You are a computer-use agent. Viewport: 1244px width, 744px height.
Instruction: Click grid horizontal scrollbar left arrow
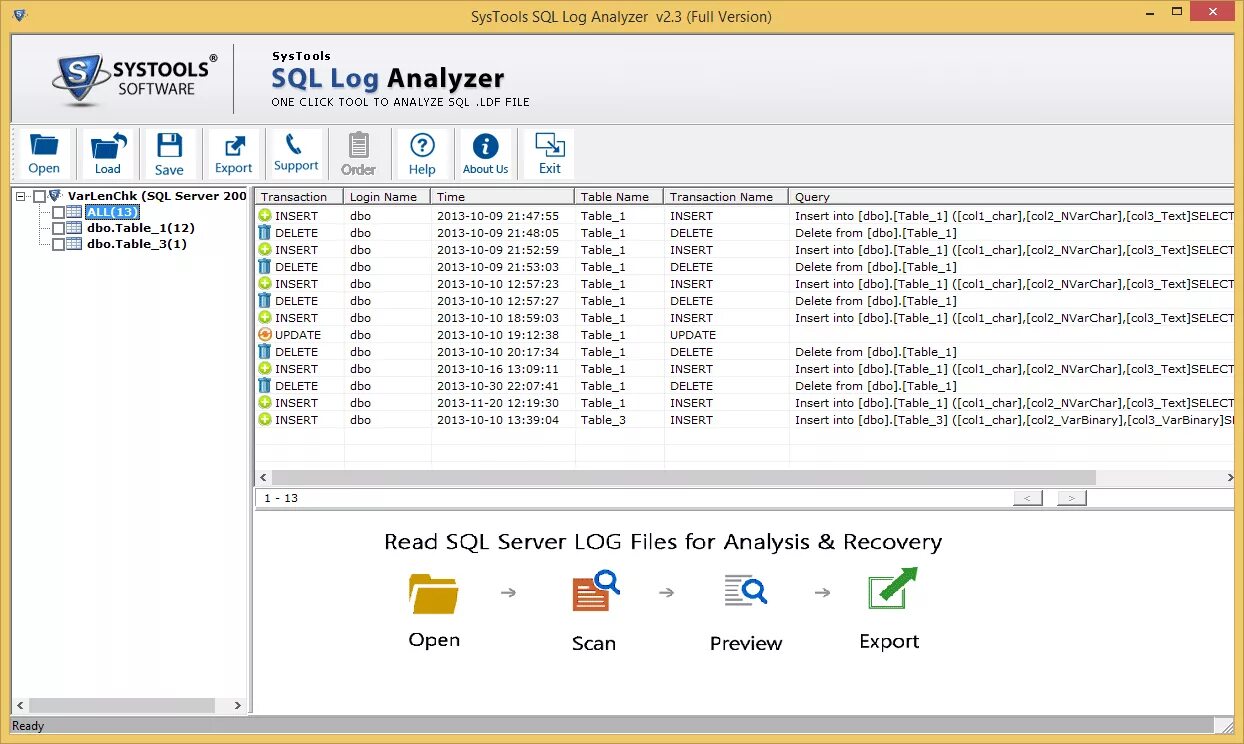pos(264,478)
